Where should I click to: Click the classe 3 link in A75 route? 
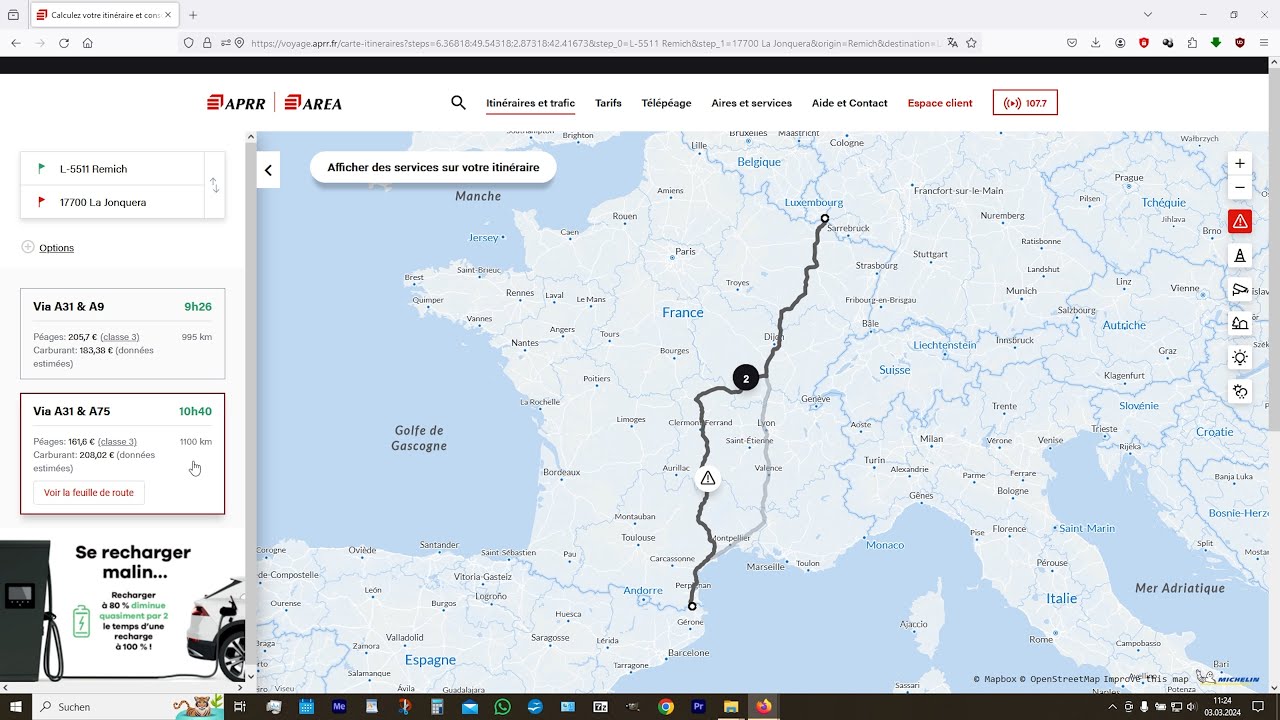117,441
